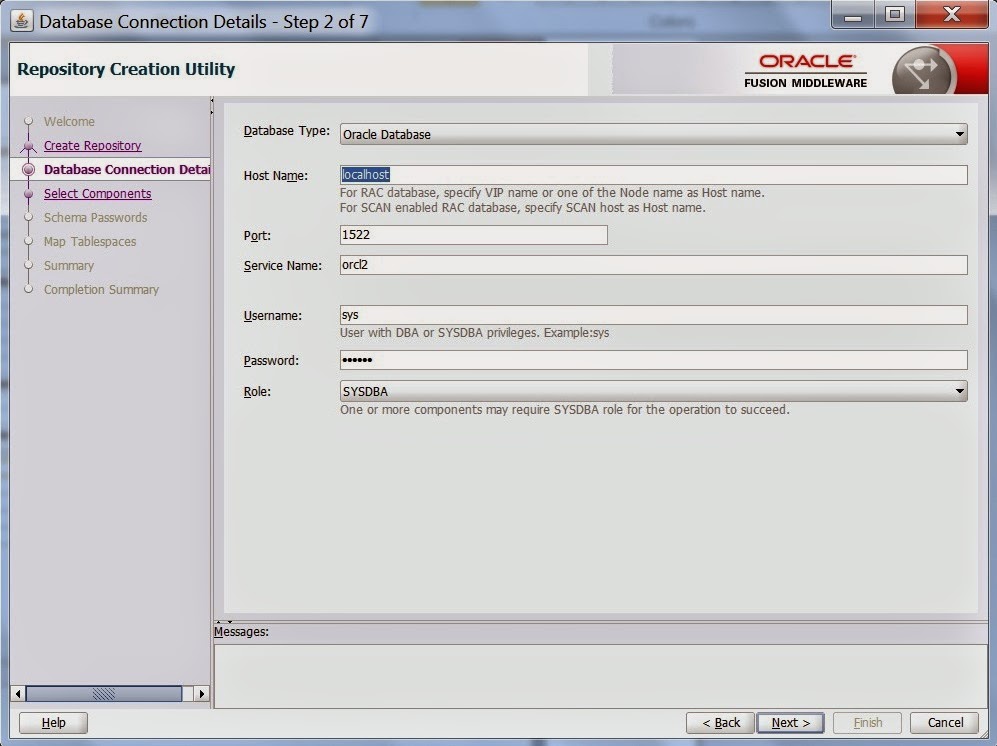Click the SYSDBA role hint text
Viewport: 997px width, 746px height.
point(565,410)
